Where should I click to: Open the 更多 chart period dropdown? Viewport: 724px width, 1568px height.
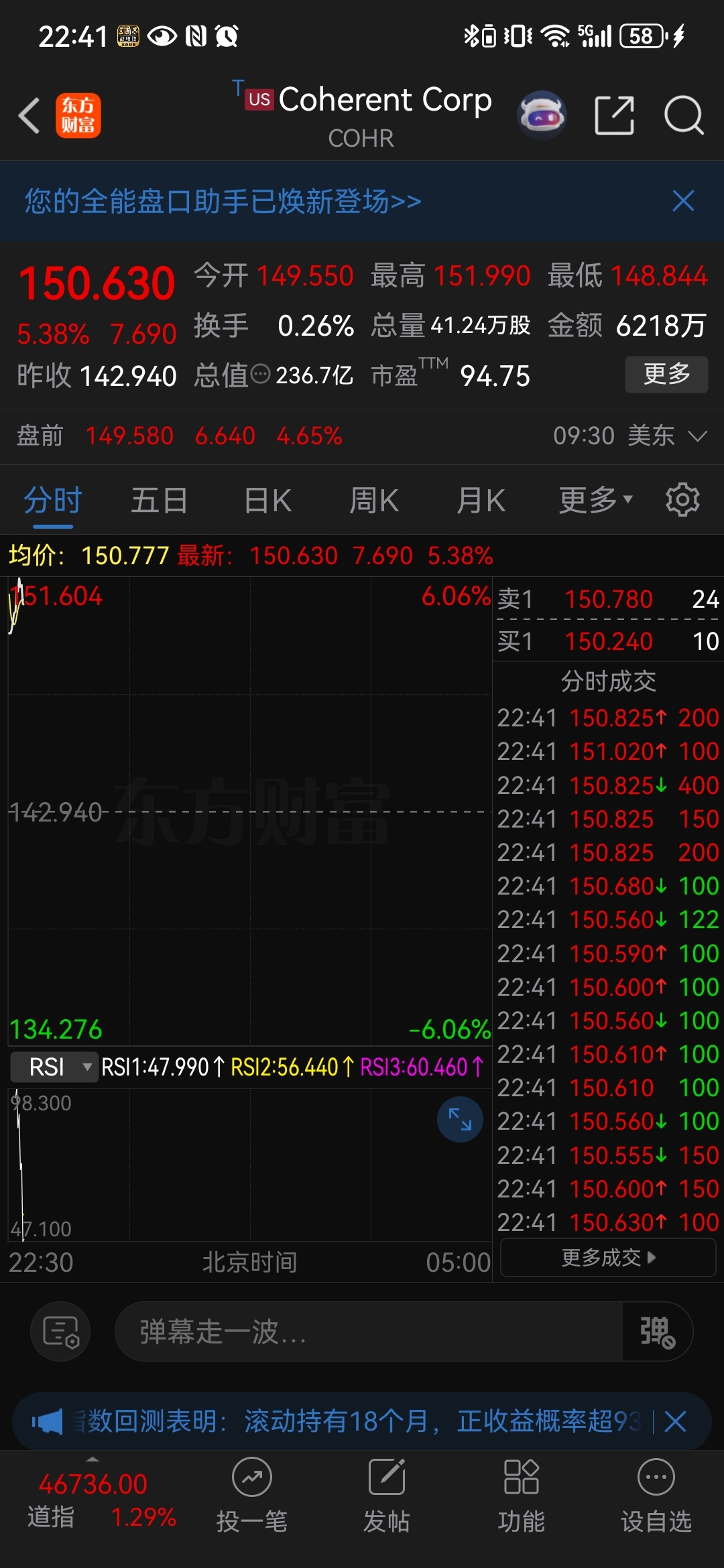(595, 500)
